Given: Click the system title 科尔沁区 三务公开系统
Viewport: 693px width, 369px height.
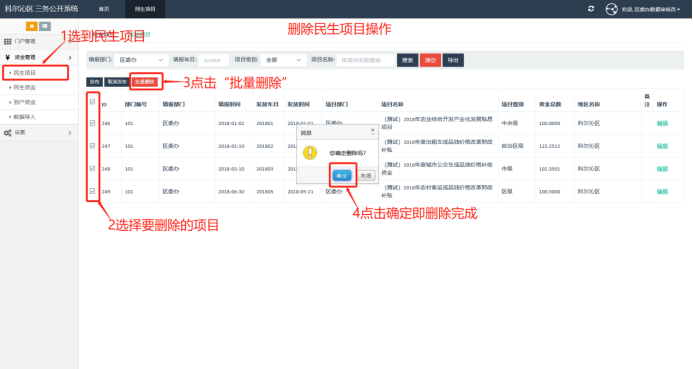Looking at the screenshot, I should pyautogui.click(x=42, y=8).
